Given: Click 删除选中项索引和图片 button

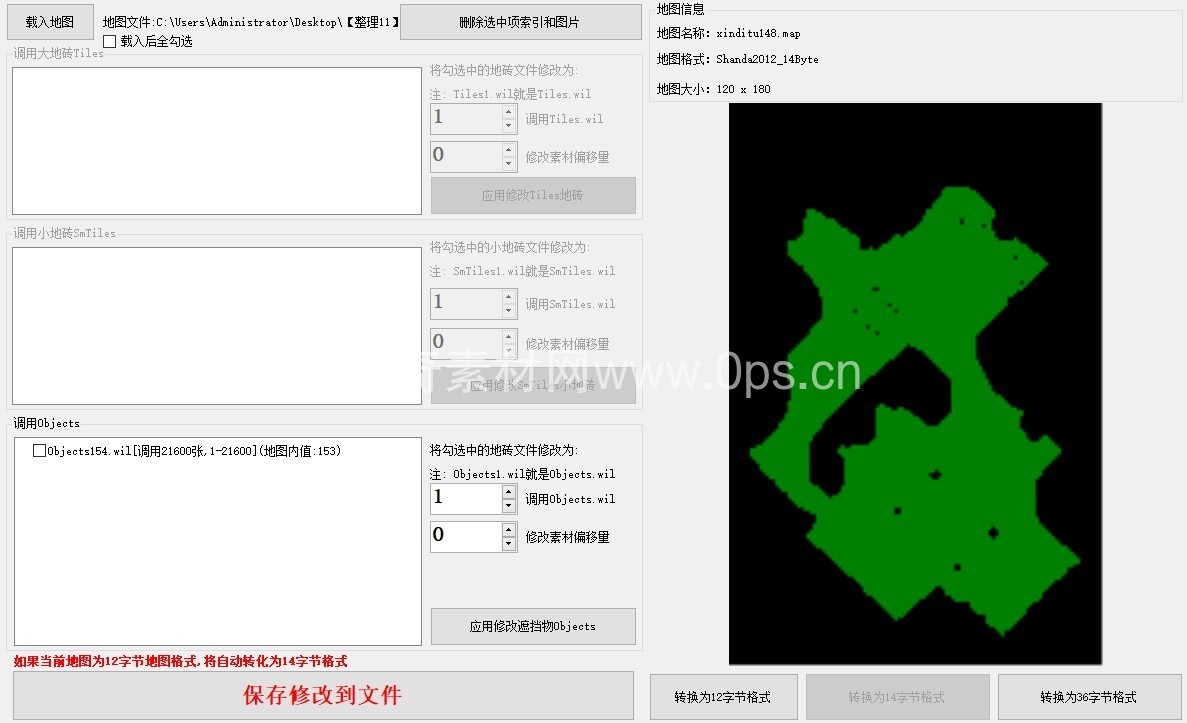Looking at the screenshot, I should click(x=520, y=22).
